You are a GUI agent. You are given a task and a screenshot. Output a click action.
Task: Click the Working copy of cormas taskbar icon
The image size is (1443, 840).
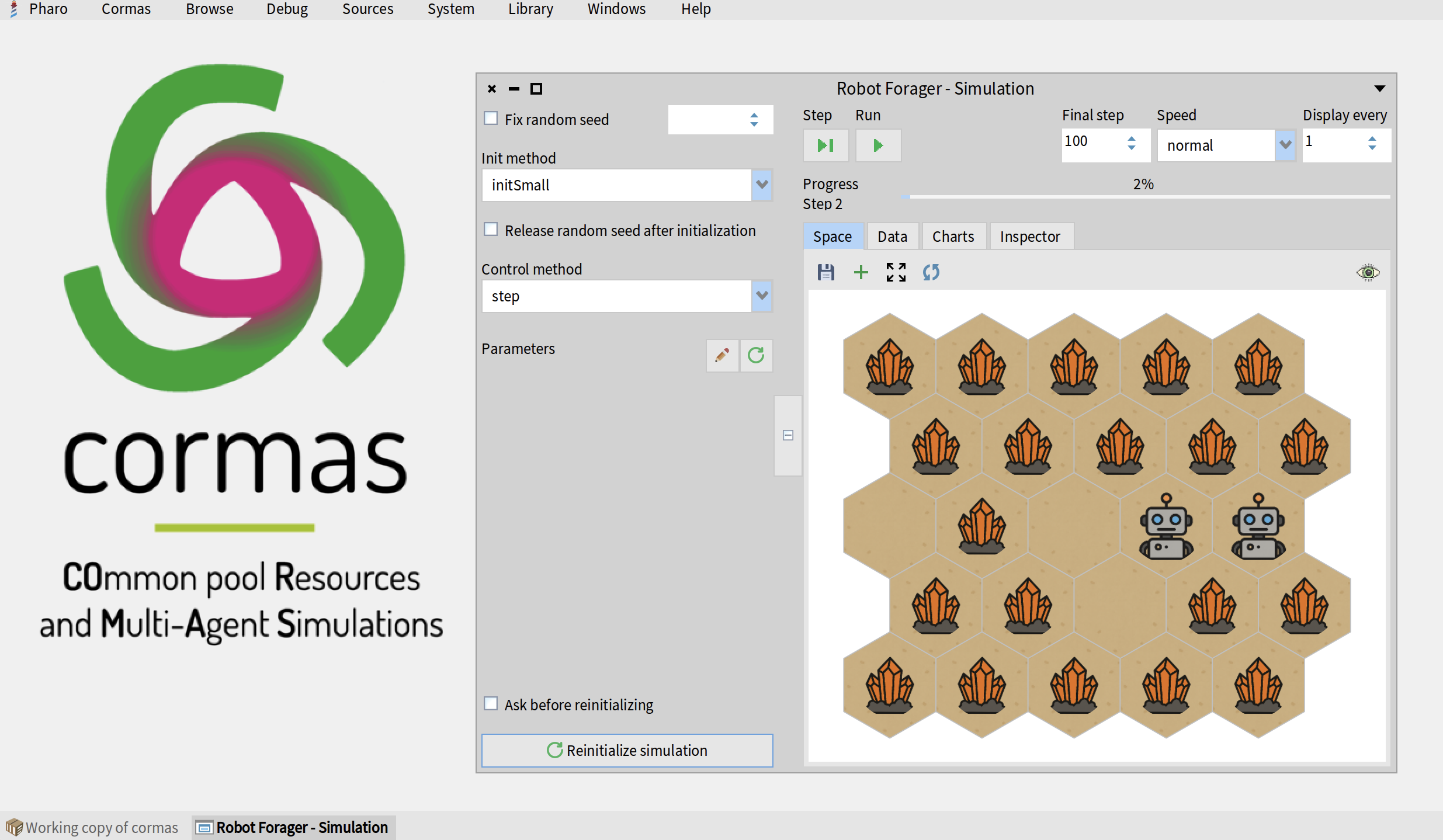[x=15, y=827]
